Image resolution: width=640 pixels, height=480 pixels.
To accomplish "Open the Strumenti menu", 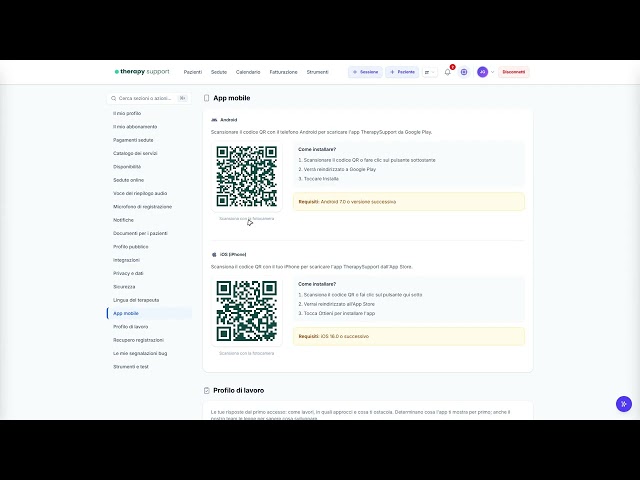I will 318,72.
